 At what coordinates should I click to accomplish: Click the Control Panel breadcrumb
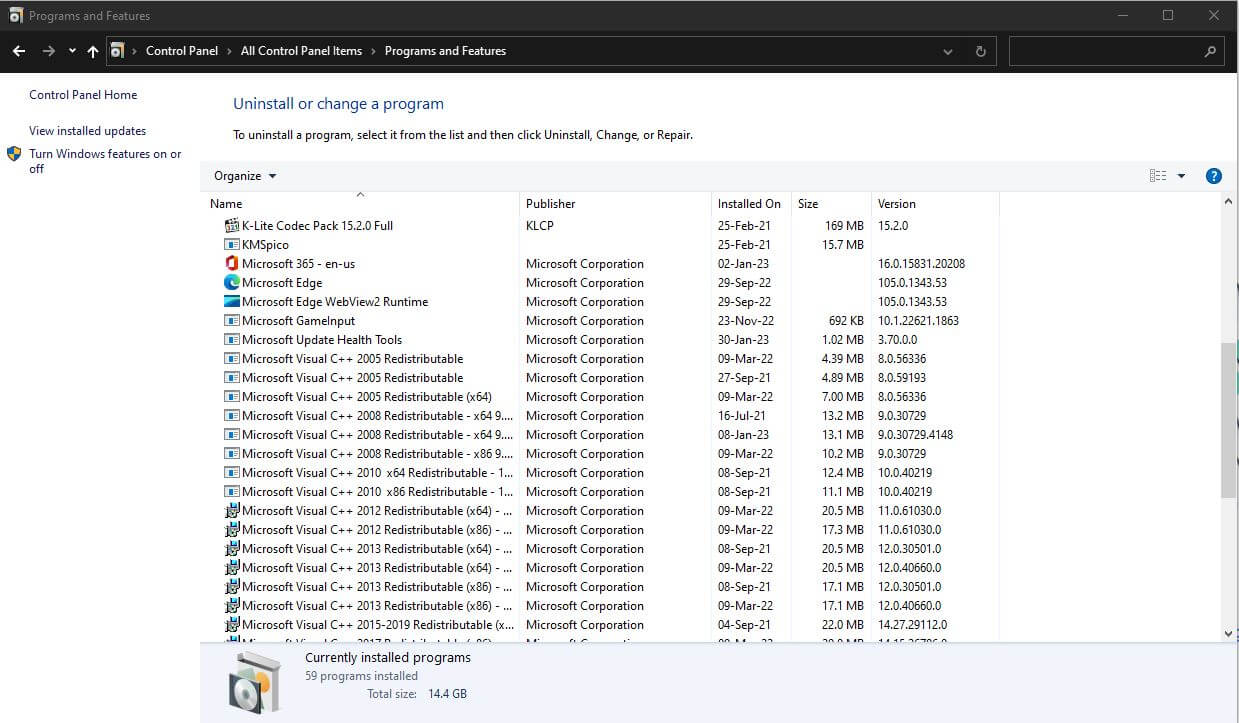coord(182,51)
